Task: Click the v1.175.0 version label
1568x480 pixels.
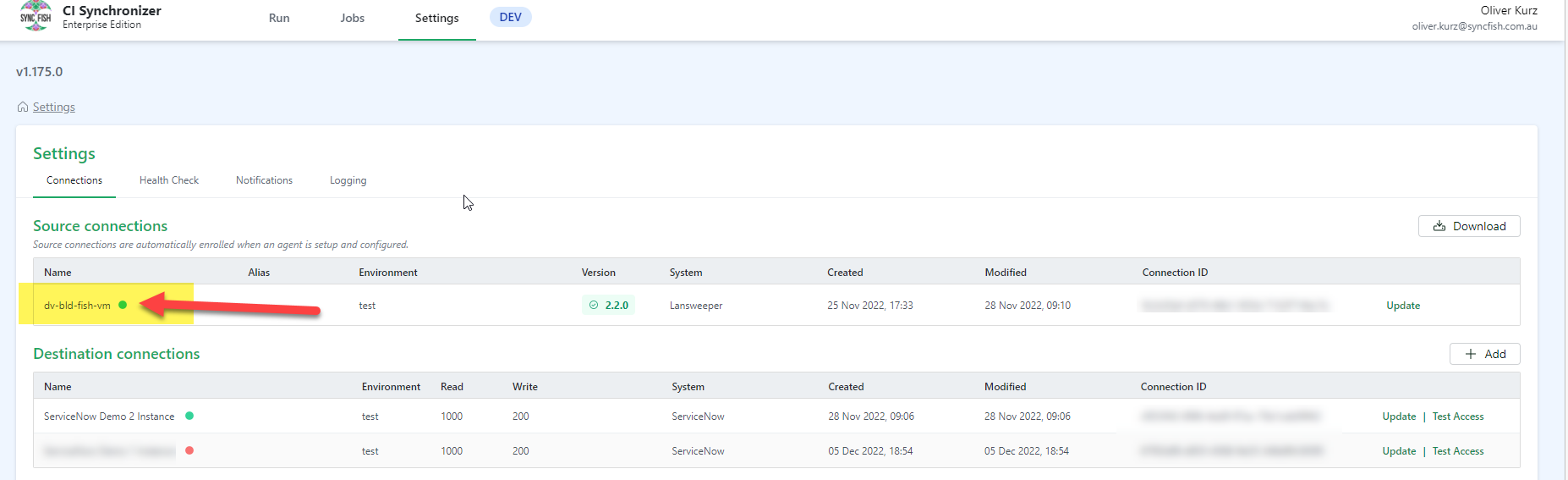Action: (40, 72)
